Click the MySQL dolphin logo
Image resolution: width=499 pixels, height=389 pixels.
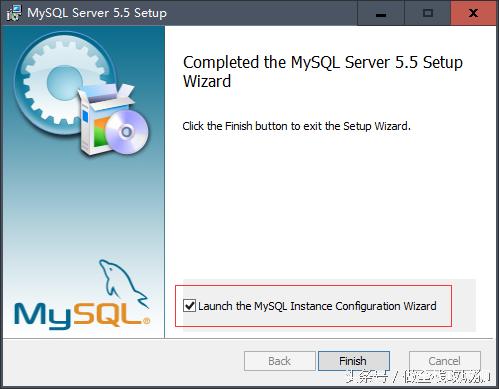point(122,282)
